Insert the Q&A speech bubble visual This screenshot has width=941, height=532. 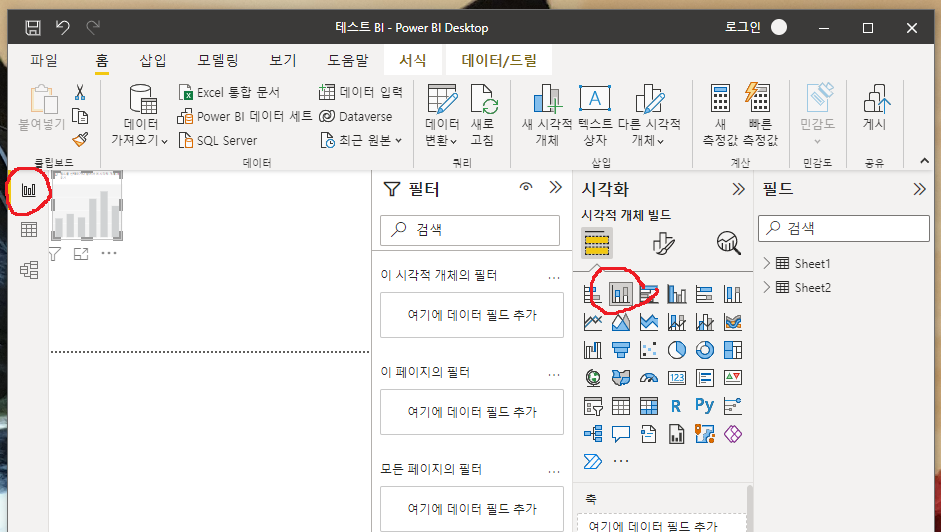(621, 434)
